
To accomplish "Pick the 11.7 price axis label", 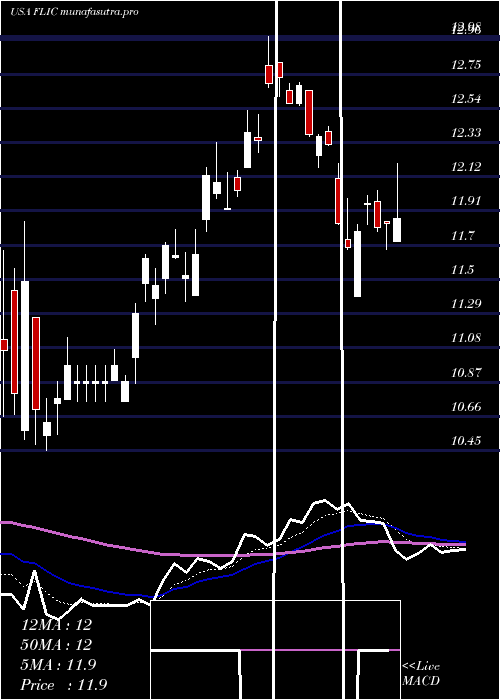I will [x=463, y=235].
